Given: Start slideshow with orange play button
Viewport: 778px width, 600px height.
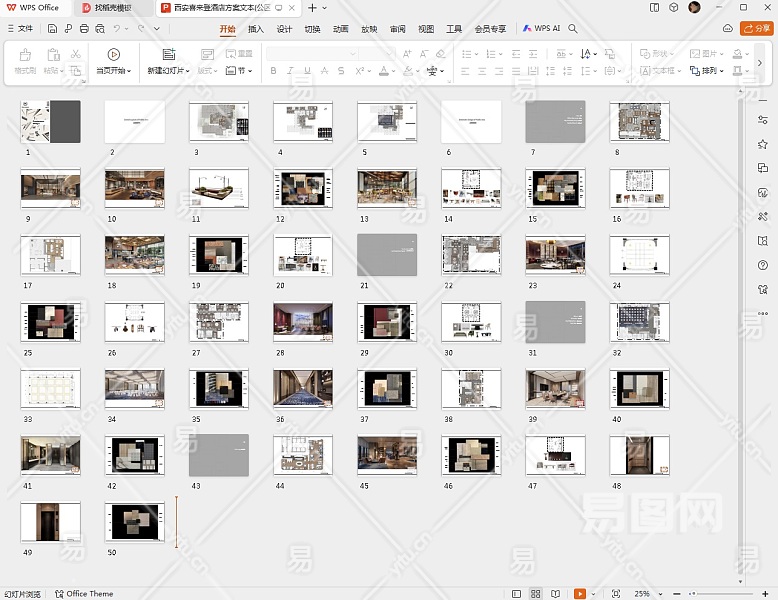Looking at the screenshot, I should [x=580, y=593].
